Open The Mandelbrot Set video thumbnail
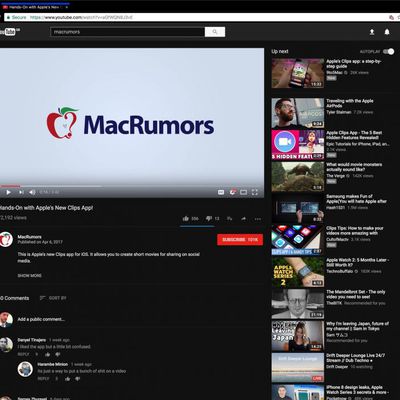 coord(298,304)
